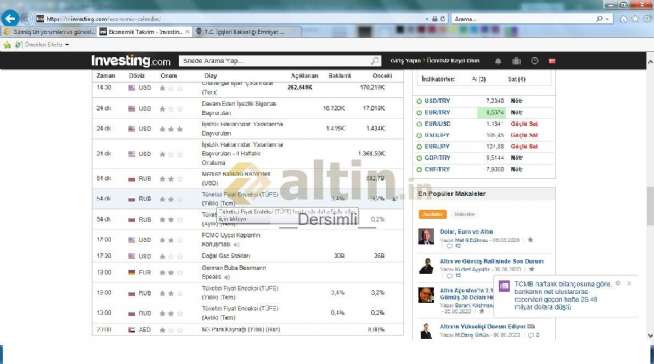Image resolution: width=654 pixels, height=364 pixels.
Task: Open the Turkish flag language selector
Action: (x=552, y=61)
